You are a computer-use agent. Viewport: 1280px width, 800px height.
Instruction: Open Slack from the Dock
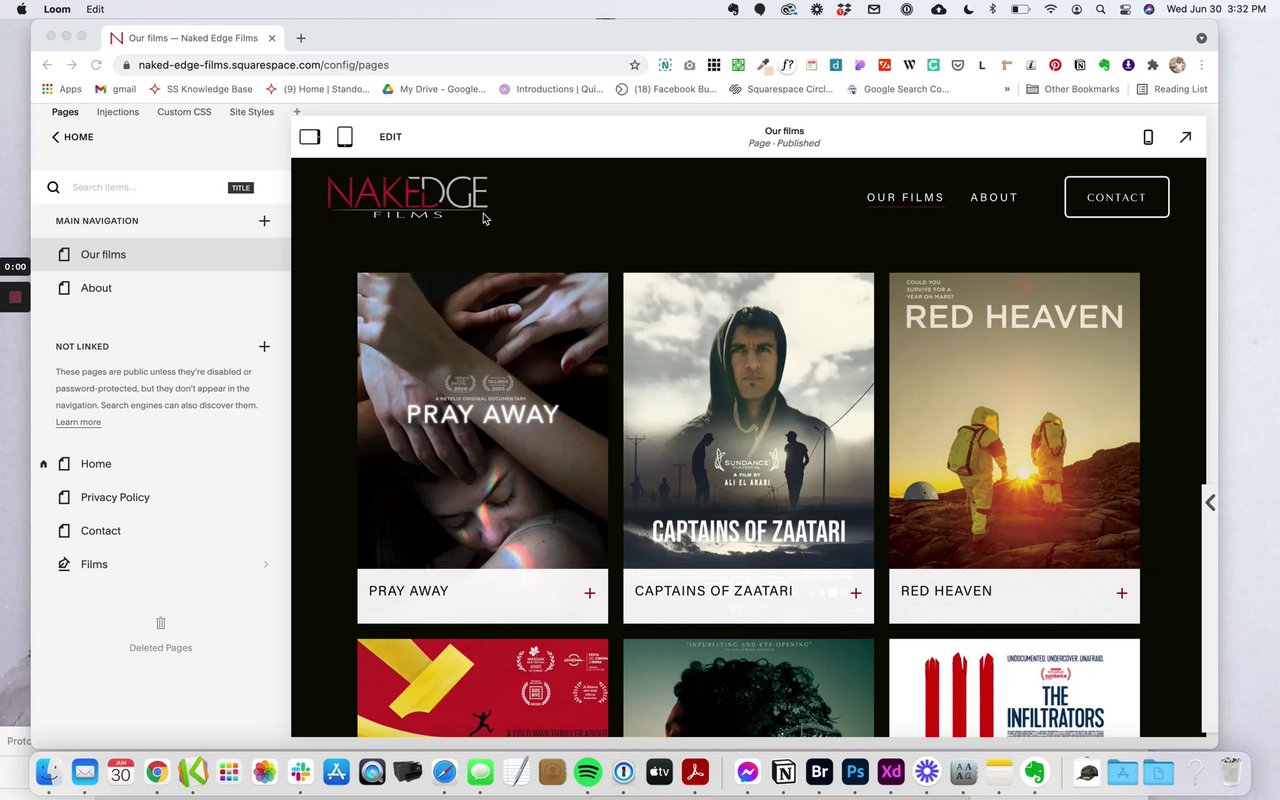click(x=300, y=772)
